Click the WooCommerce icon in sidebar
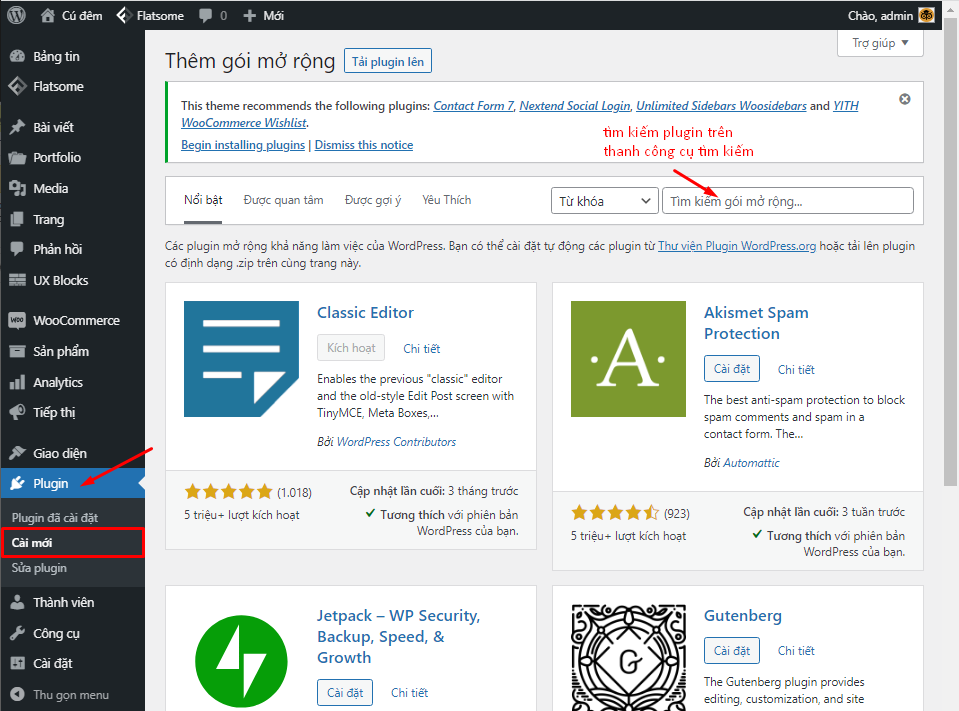 click(x=17, y=320)
